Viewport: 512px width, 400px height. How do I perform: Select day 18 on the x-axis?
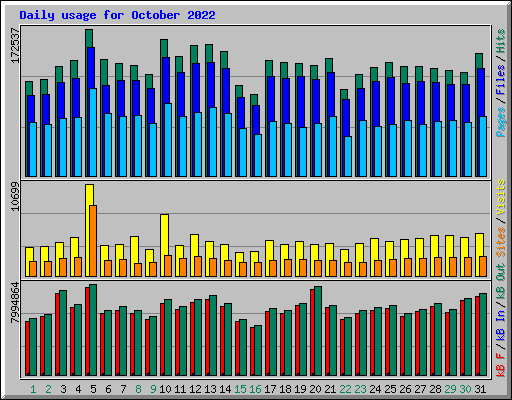[x=285, y=389]
